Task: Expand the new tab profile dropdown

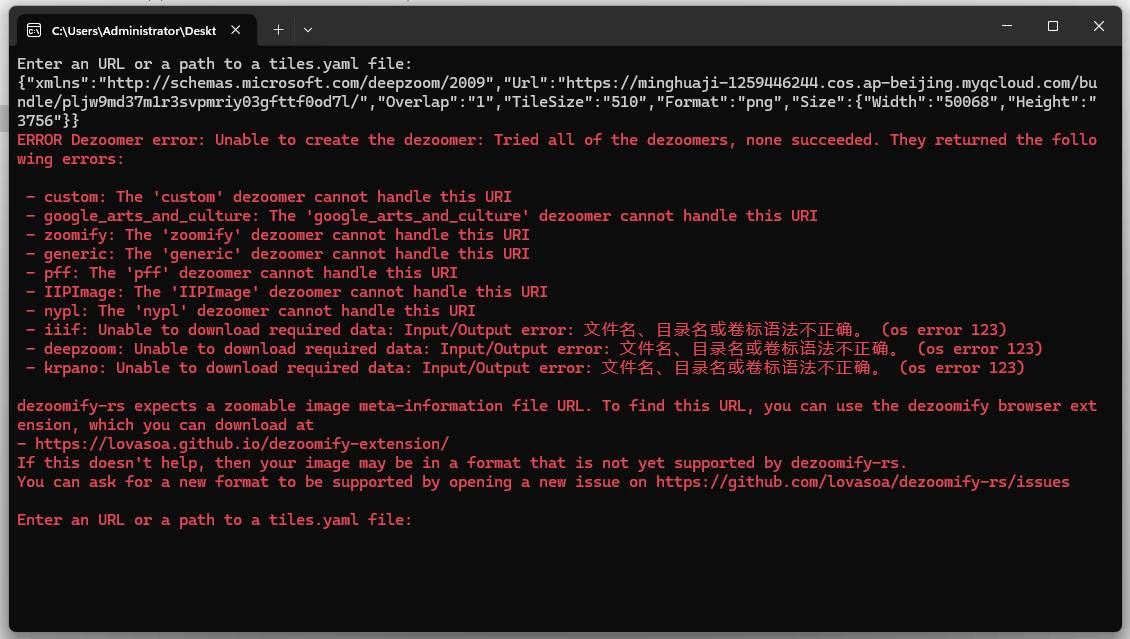Action: click(x=308, y=30)
